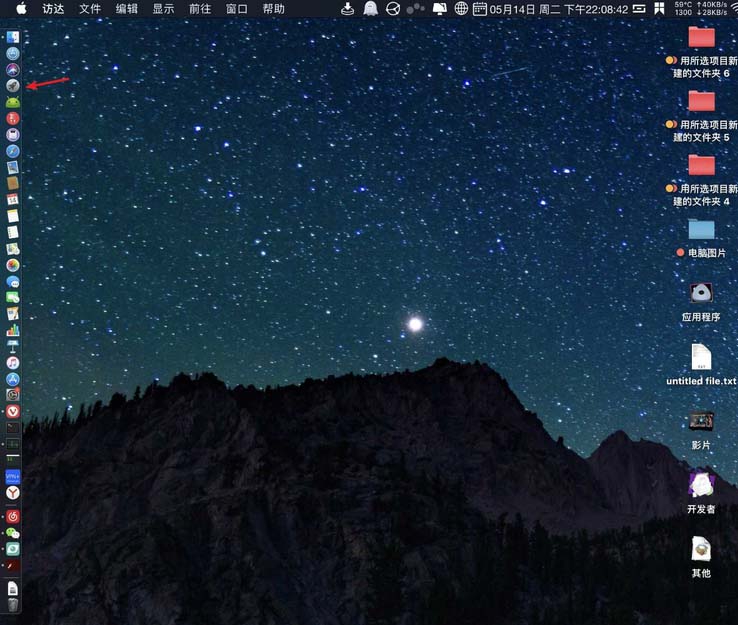Select folder 用所选项目新建的文件夹 5

click(x=701, y=116)
